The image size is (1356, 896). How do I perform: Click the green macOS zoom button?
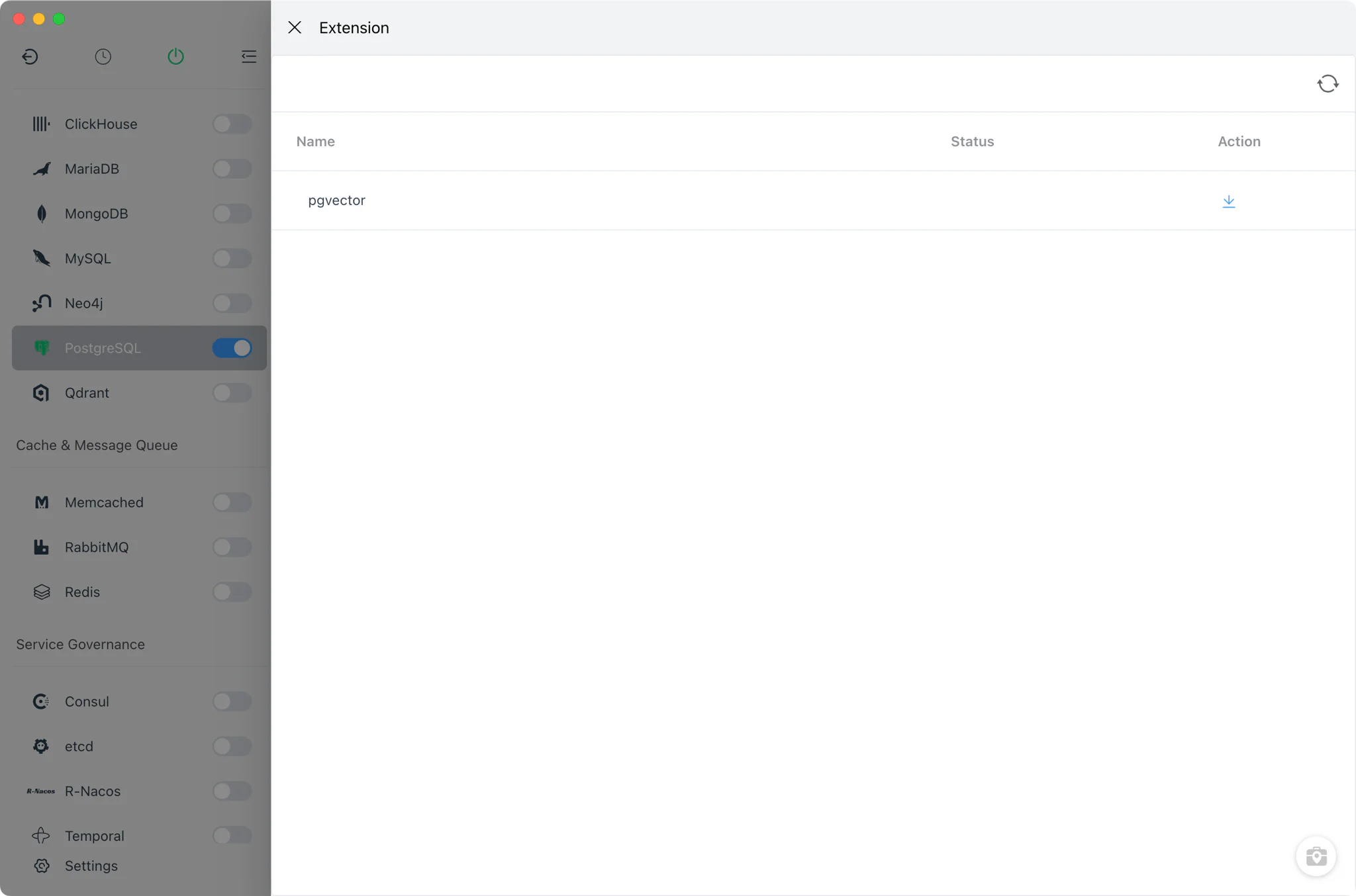59,19
